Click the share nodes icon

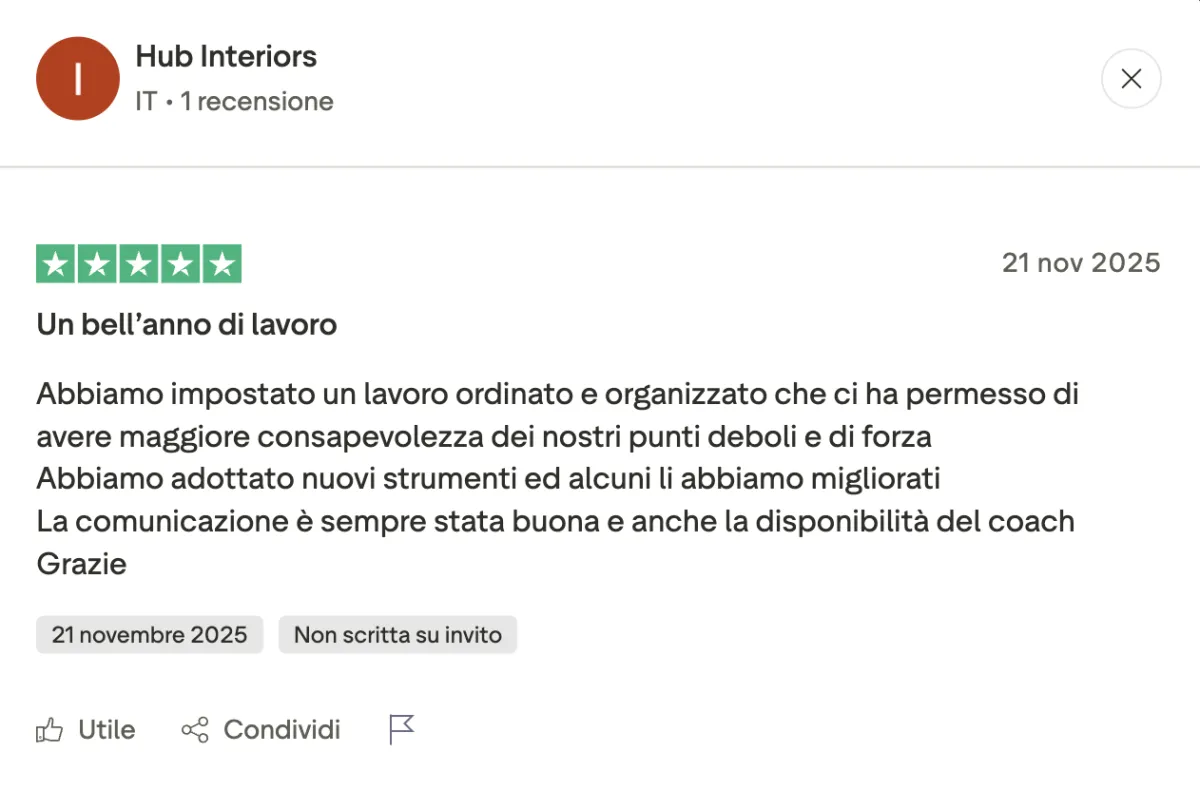[195, 730]
